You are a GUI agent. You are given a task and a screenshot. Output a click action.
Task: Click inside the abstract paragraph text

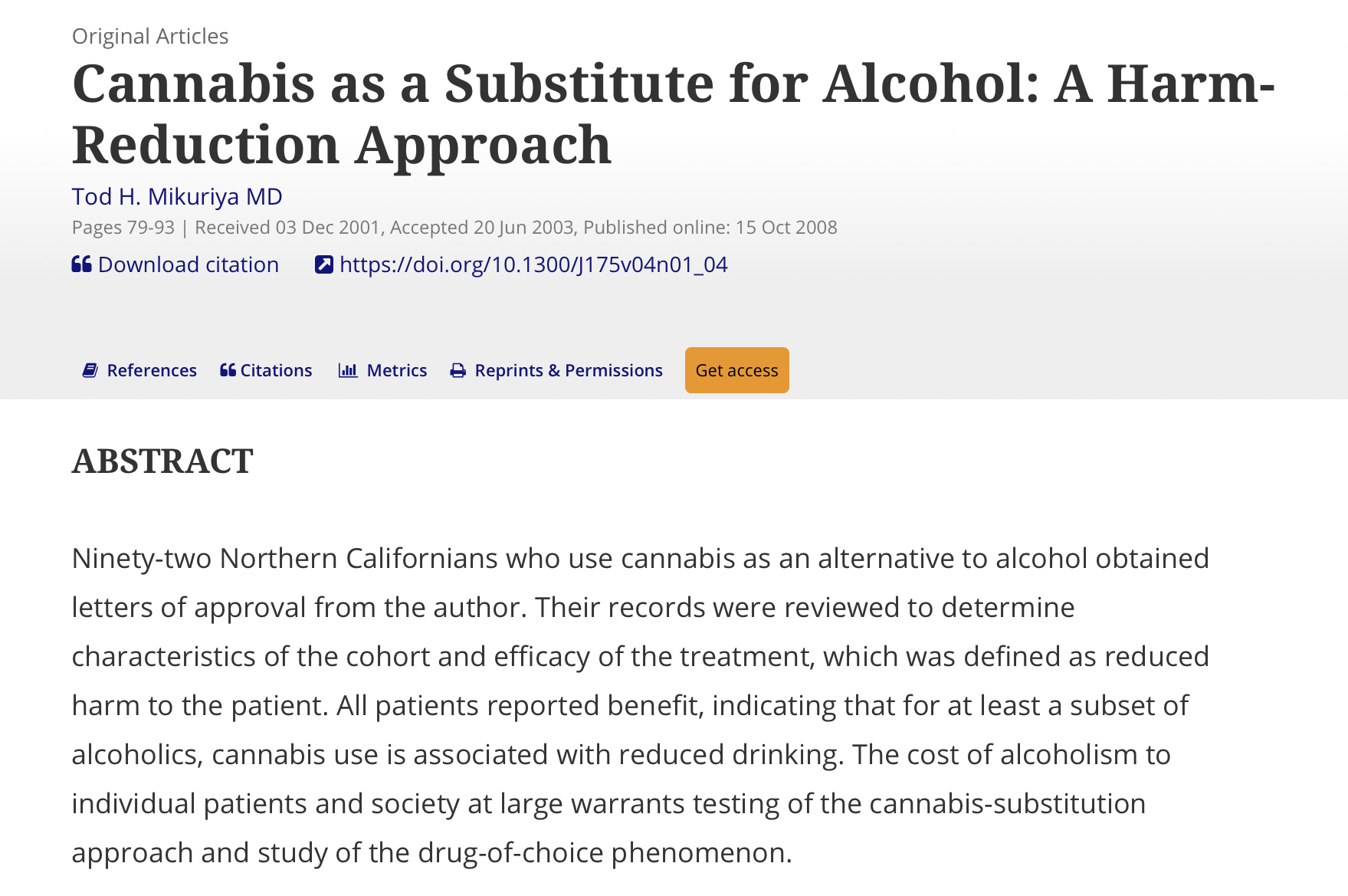pos(640,705)
